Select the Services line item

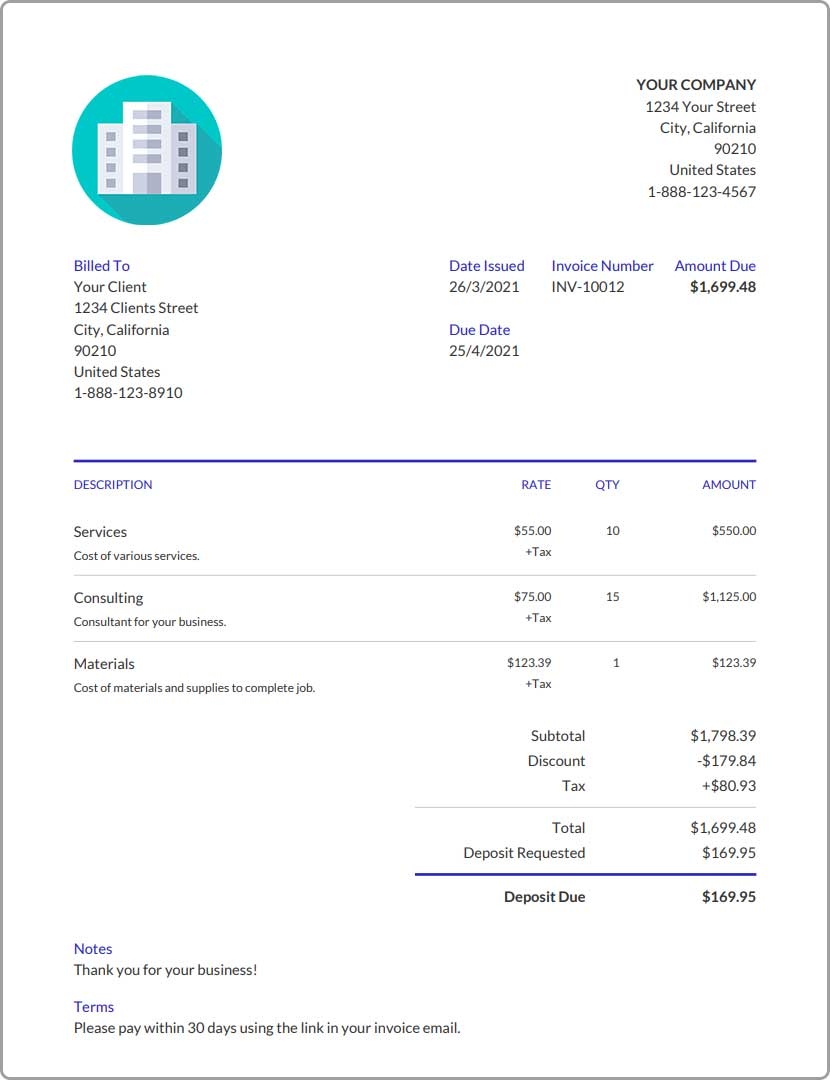coord(100,531)
